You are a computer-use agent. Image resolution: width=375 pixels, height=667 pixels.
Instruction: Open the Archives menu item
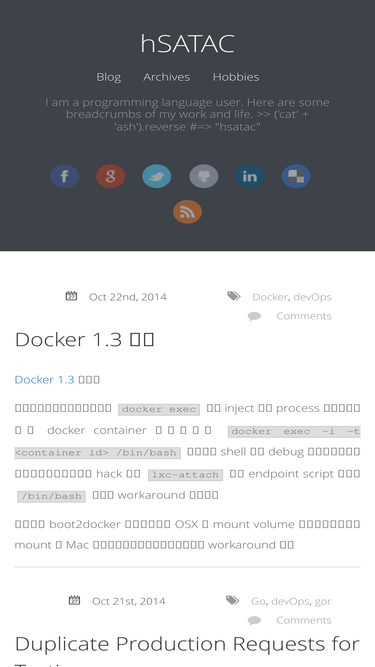coord(167,77)
